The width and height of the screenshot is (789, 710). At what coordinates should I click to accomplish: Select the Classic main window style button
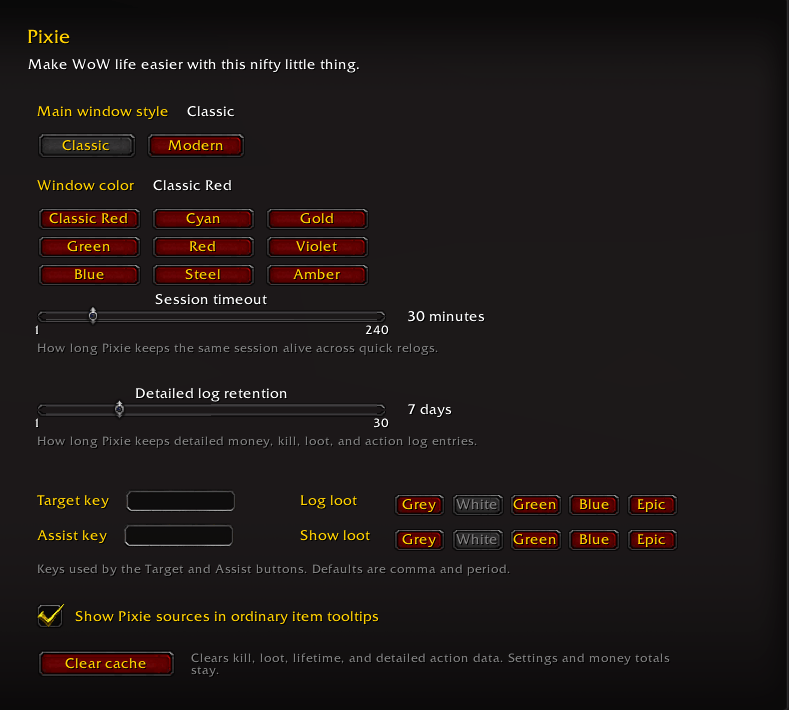point(87,145)
